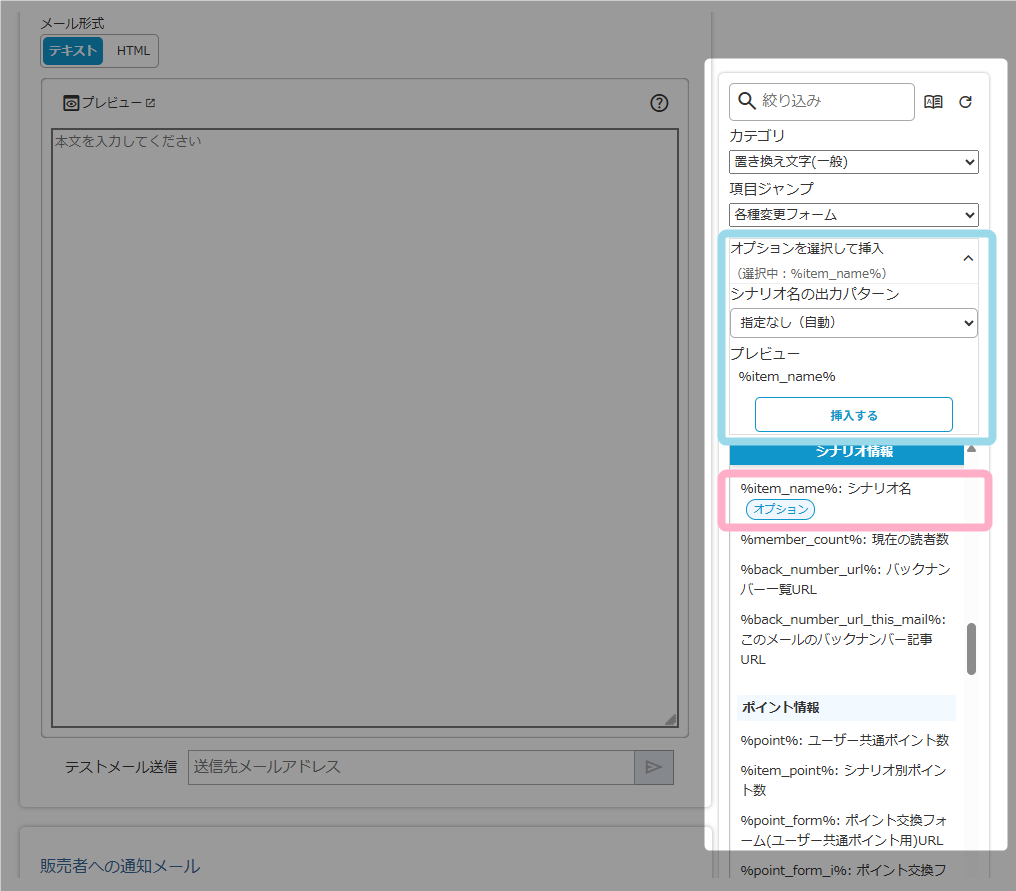Click the テストメール送信 address field
The width and height of the screenshot is (1016, 891).
pos(410,767)
